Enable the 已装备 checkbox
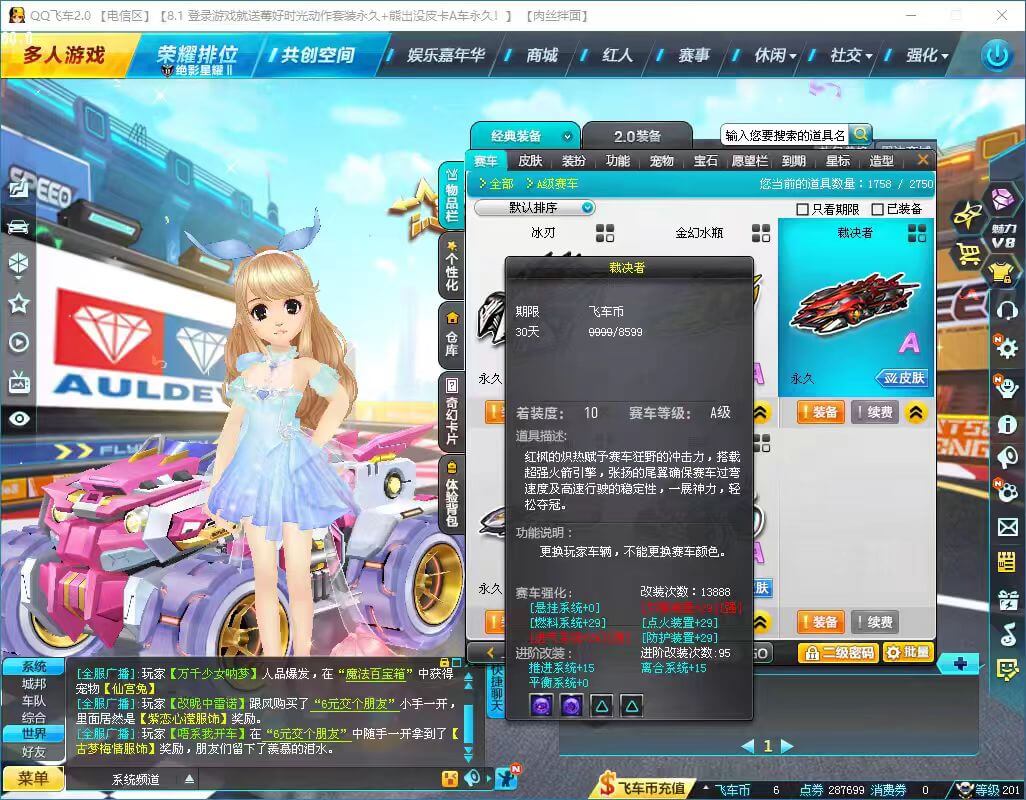The width and height of the screenshot is (1026, 800). tap(877, 209)
